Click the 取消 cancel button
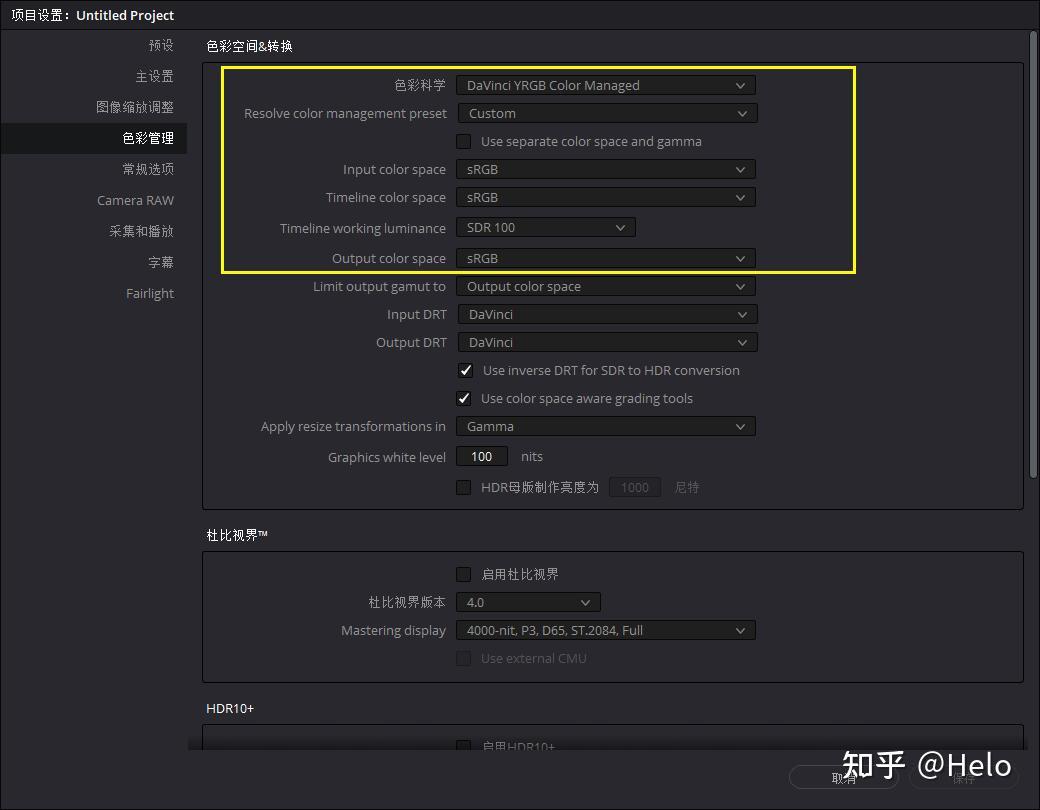The height and width of the screenshot is (810, 1040). 843,777
